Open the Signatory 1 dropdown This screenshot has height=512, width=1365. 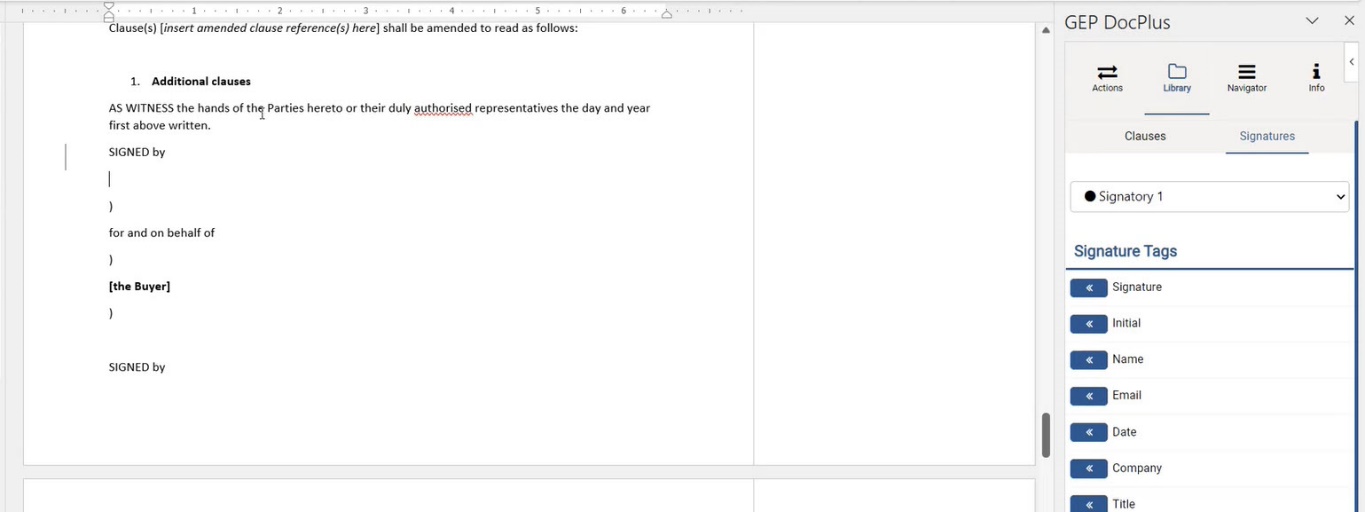(x=1209, y=197)
